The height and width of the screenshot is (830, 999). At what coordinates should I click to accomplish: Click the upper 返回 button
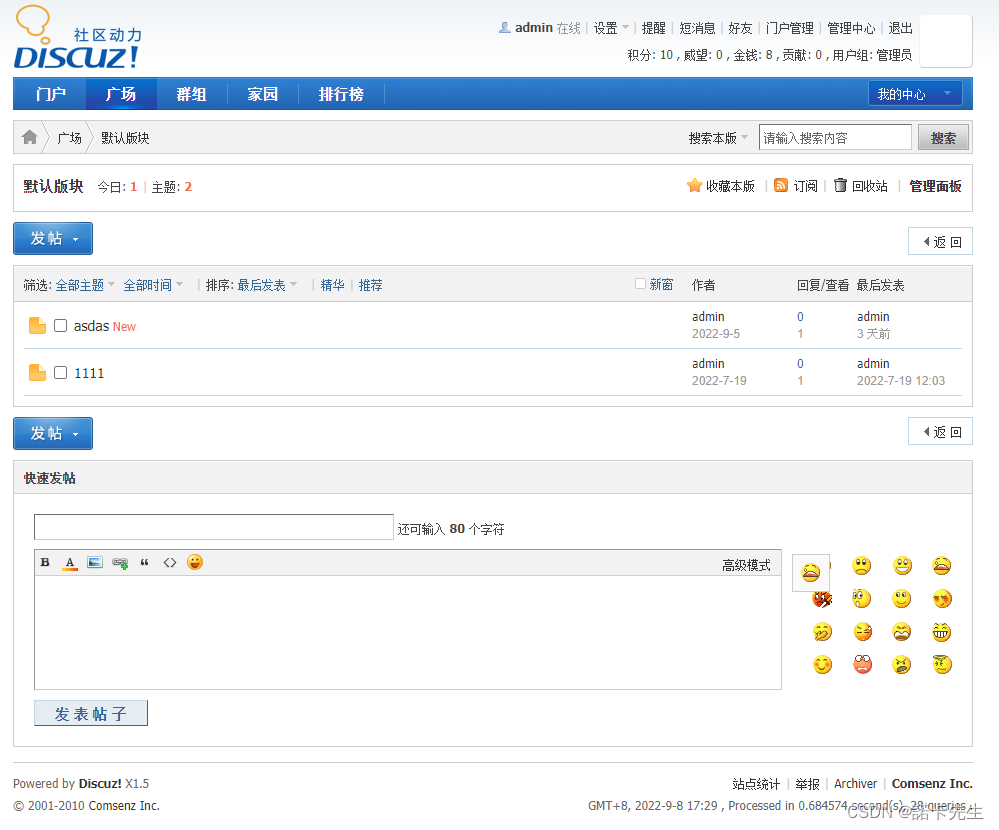coord(940,241)
